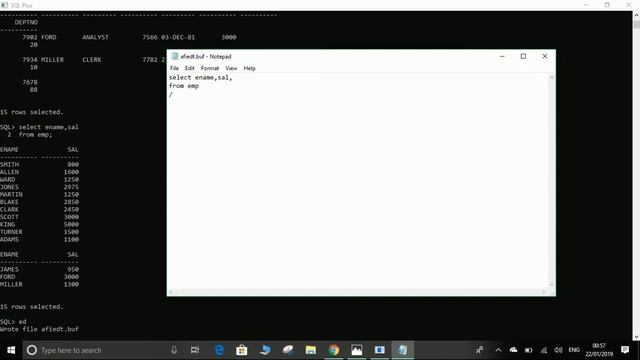The height and width of the screenshot is (360, 640).
Task: Click the Cortana search circle icon
Action: point(31,350)
